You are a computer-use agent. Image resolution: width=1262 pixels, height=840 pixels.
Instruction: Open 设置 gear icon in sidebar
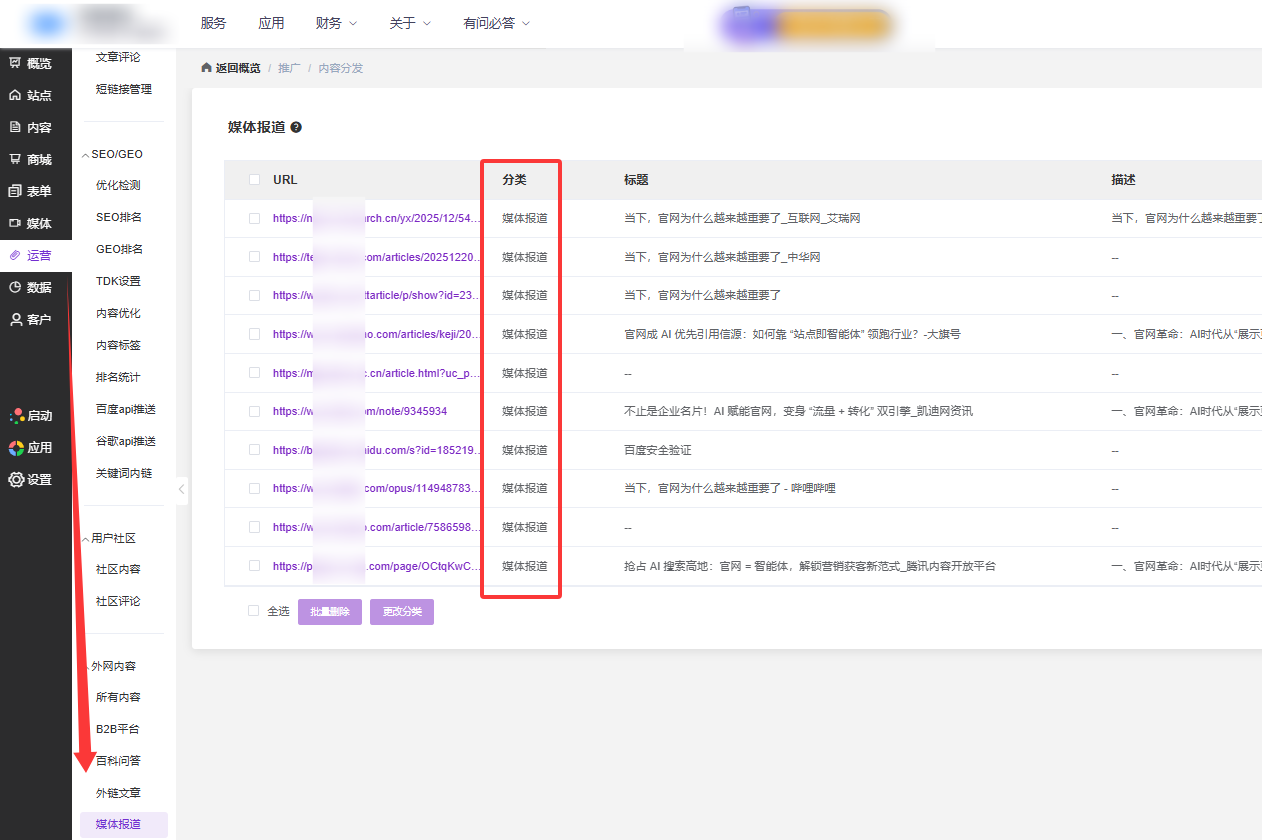(16, 479)
